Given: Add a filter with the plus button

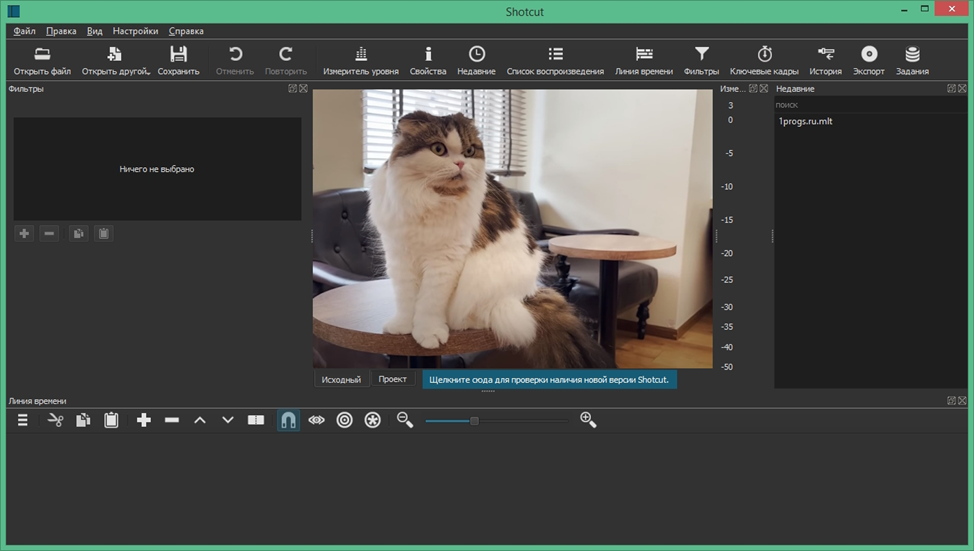Looking at the screenshot, I should click(x=24, y=233).
